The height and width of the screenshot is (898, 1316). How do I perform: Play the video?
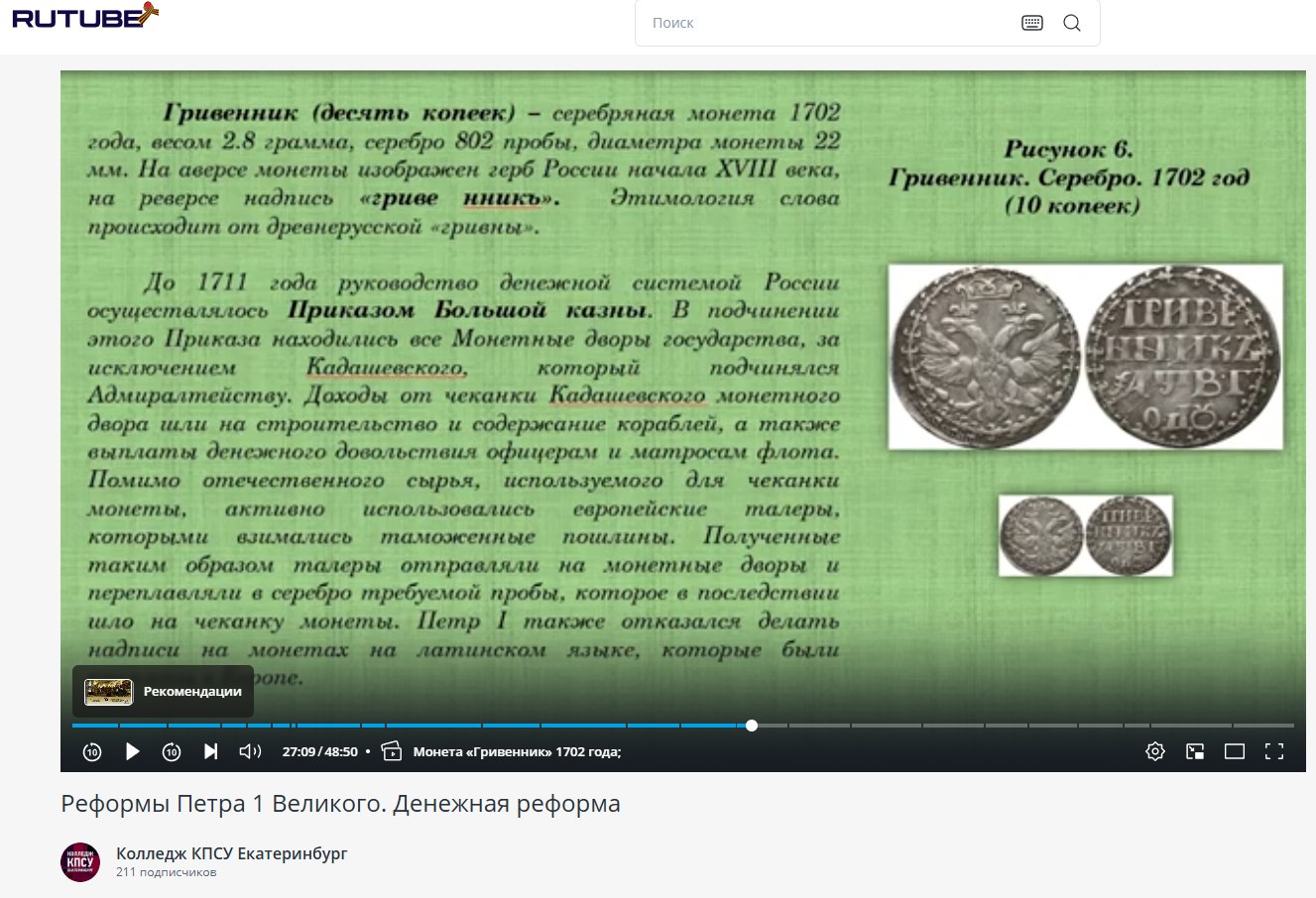tap(132, 751)
